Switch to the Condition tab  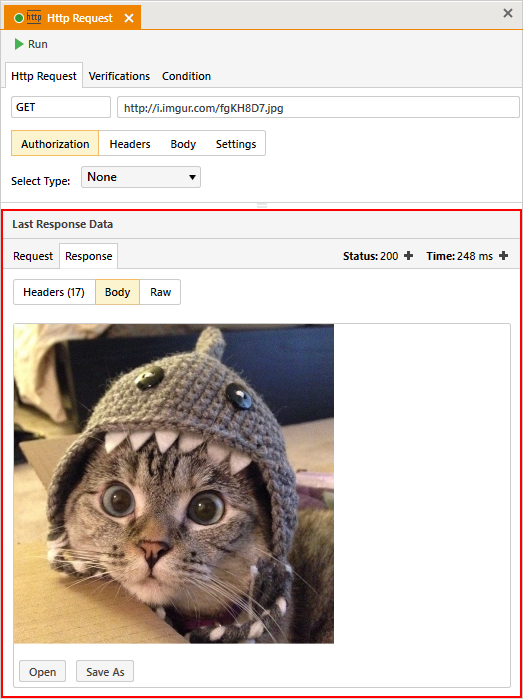click(186, 76)
